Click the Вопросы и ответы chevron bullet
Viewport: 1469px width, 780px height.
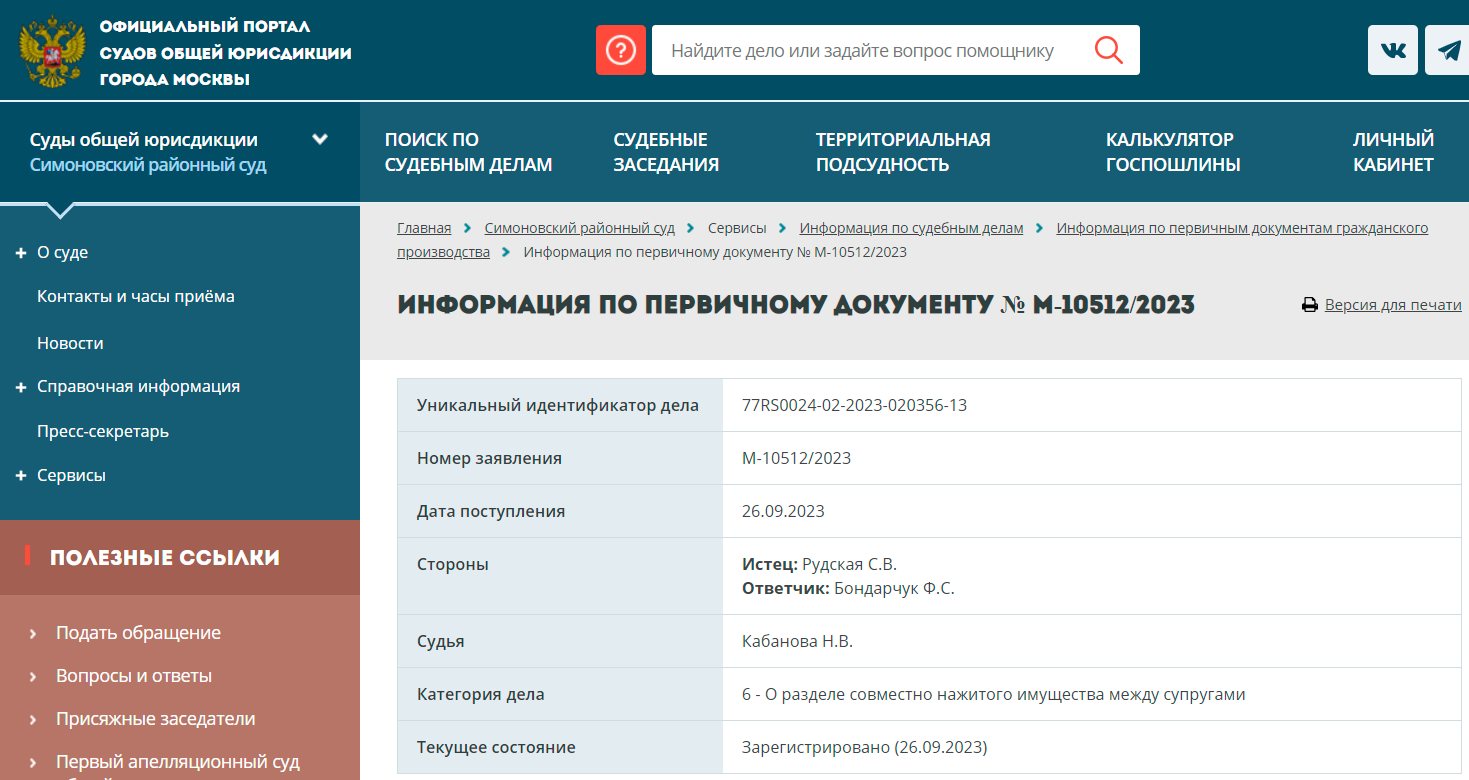pos(33,677)
